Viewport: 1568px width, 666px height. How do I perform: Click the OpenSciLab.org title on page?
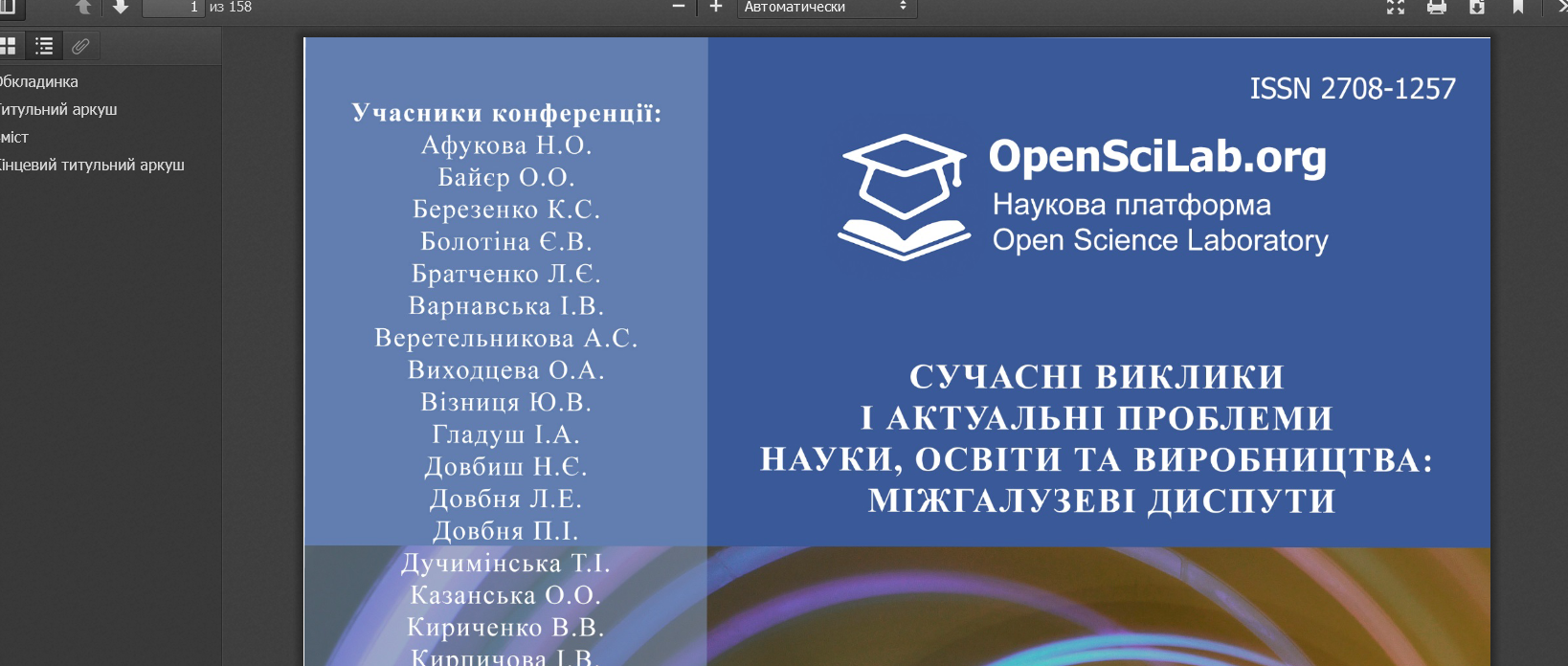1157,157
